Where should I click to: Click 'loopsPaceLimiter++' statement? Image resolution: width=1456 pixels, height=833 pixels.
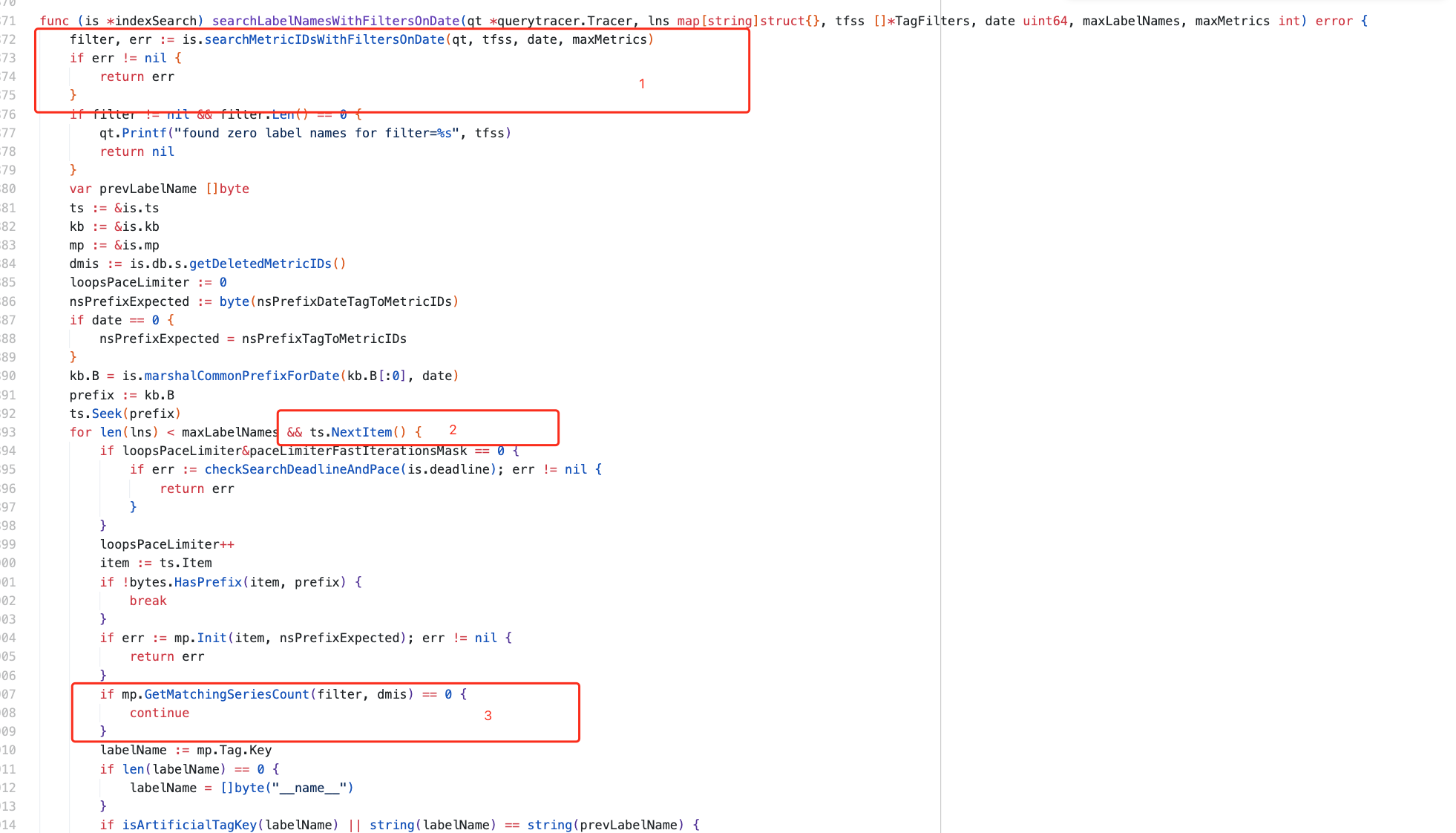click(x=167, y=544)
